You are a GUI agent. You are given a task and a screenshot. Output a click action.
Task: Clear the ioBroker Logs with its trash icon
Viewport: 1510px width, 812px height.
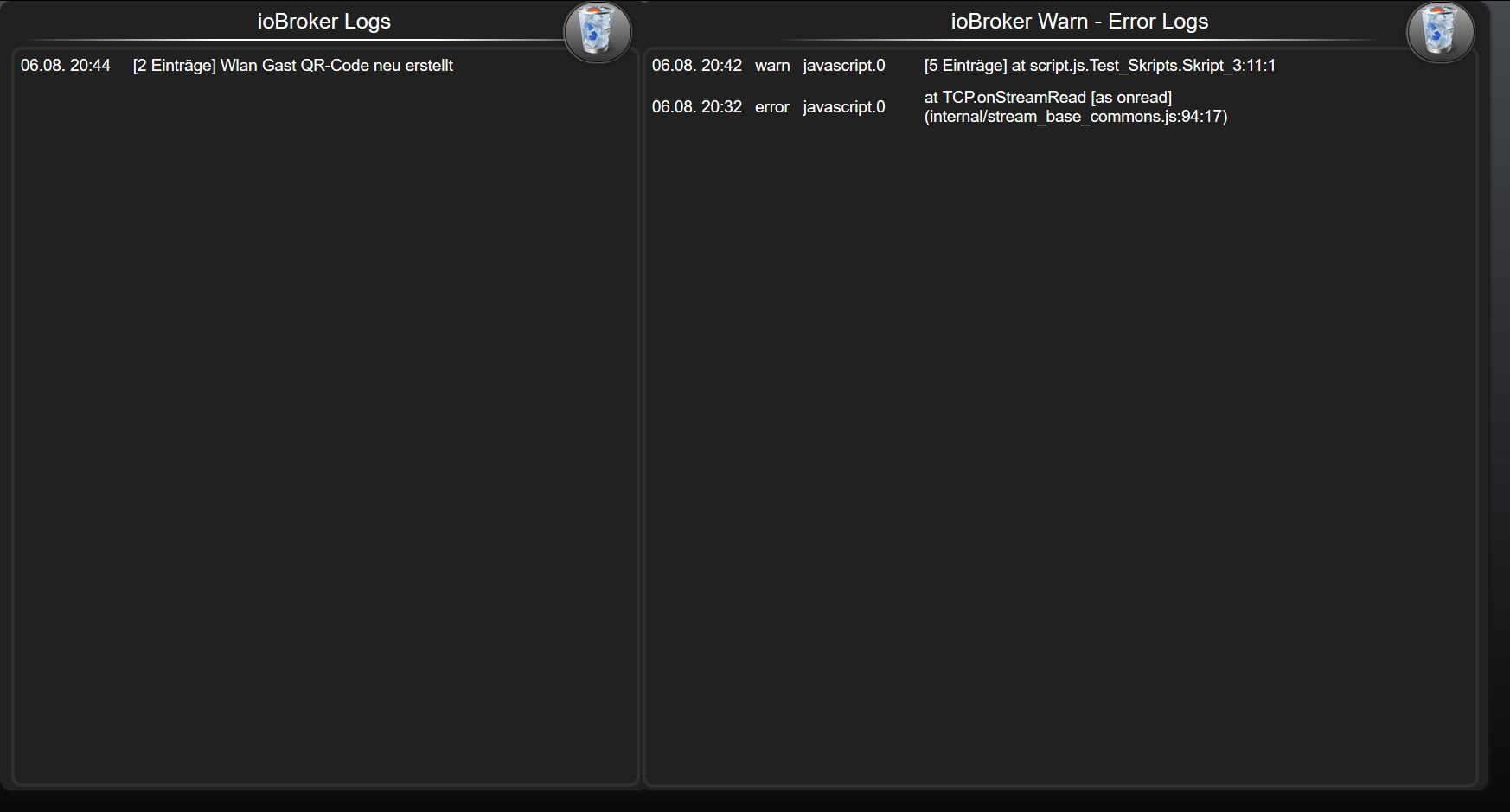[597, 32]
